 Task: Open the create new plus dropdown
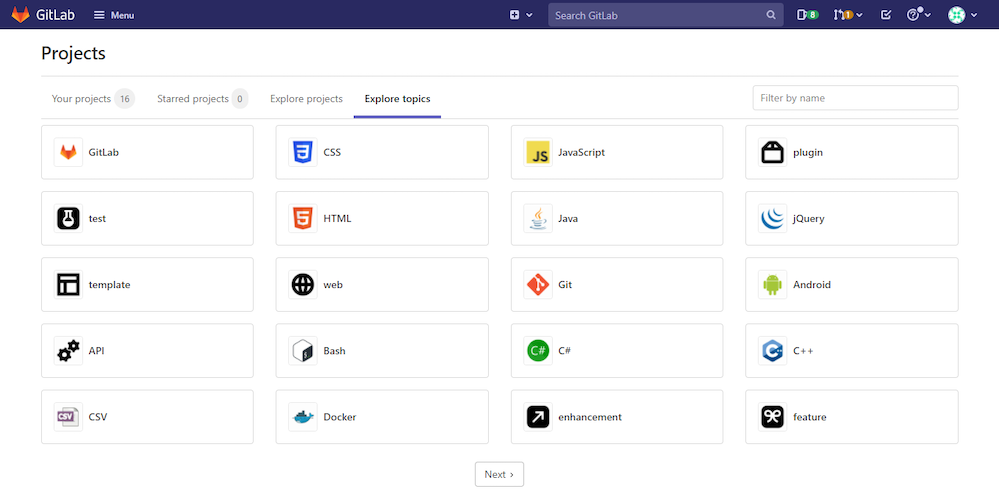521,15
